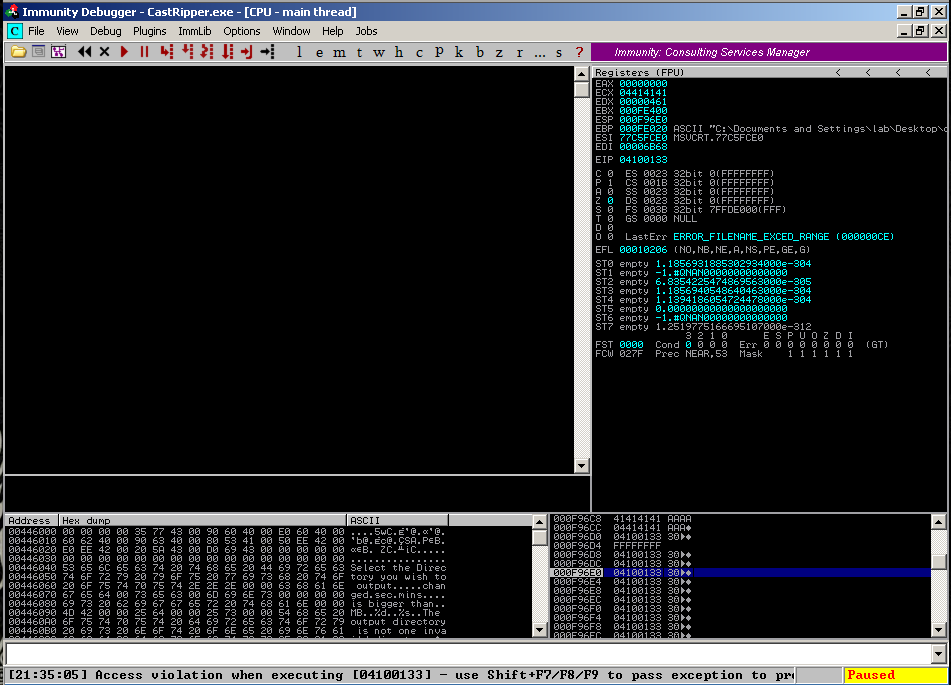The width and height of the screenshot is (951, 685).
Task: Show Memory map with the m button
Action: coord(339,52)
